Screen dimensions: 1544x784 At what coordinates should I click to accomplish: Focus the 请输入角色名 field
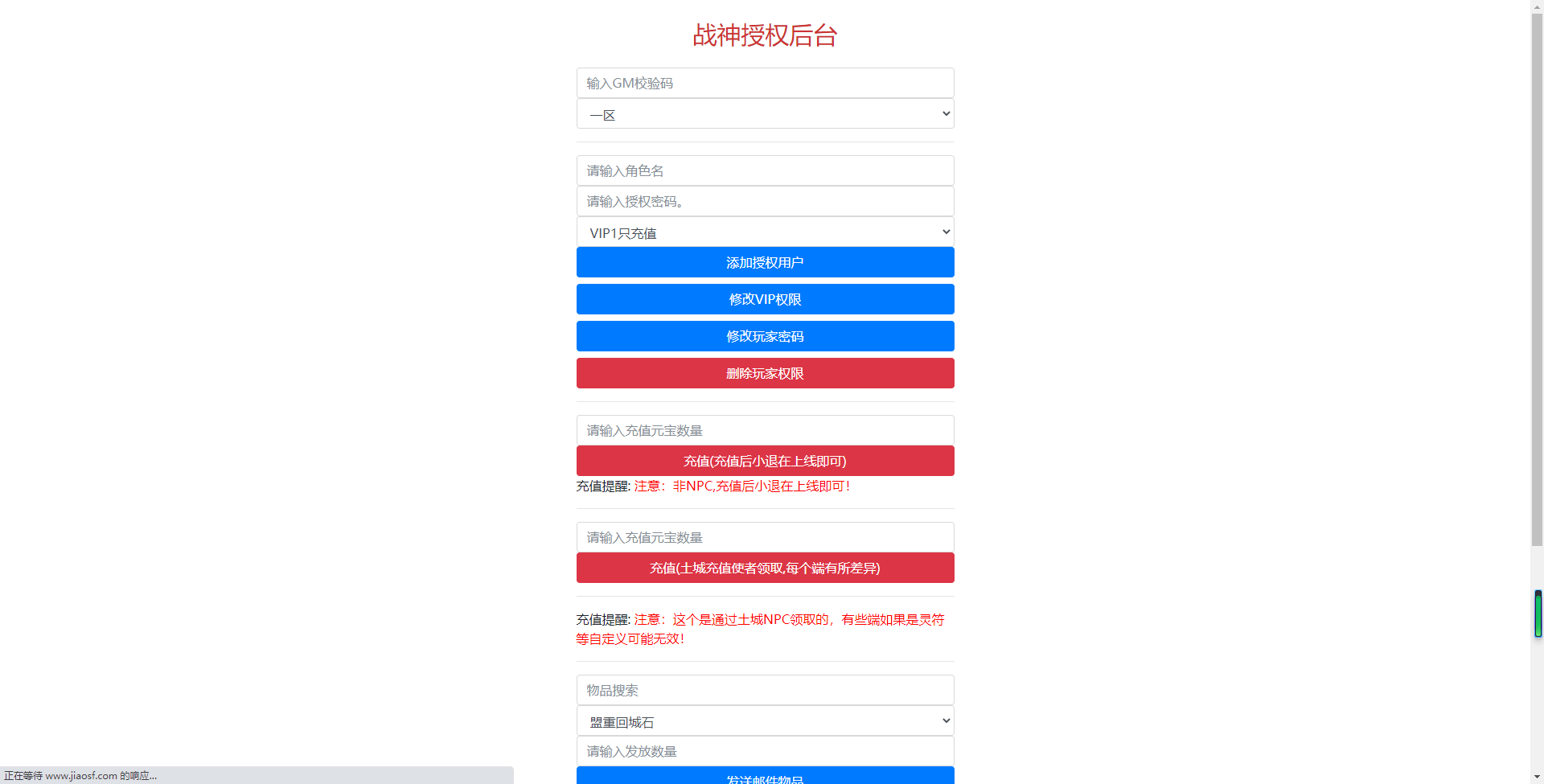765,170
